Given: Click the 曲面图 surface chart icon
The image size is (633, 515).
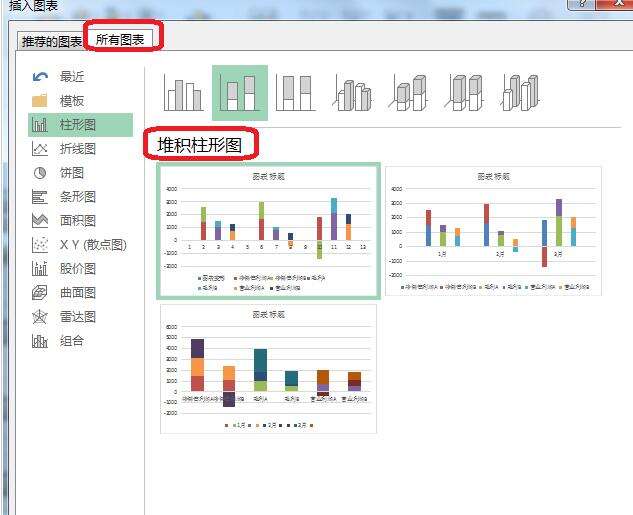Looking at the screenshot, I should point(40,293).
